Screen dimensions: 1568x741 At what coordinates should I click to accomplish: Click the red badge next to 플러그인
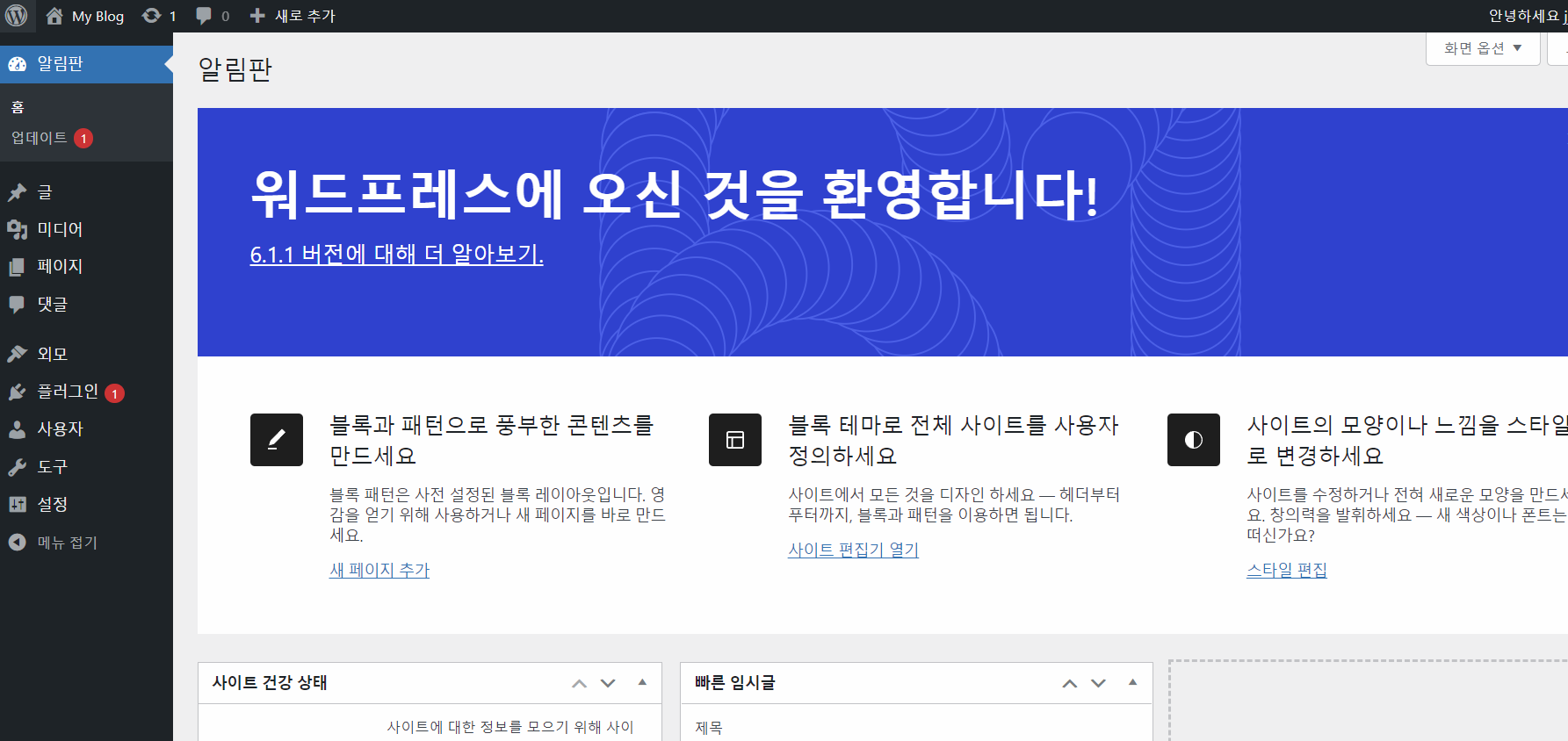[x=114, y=393]
